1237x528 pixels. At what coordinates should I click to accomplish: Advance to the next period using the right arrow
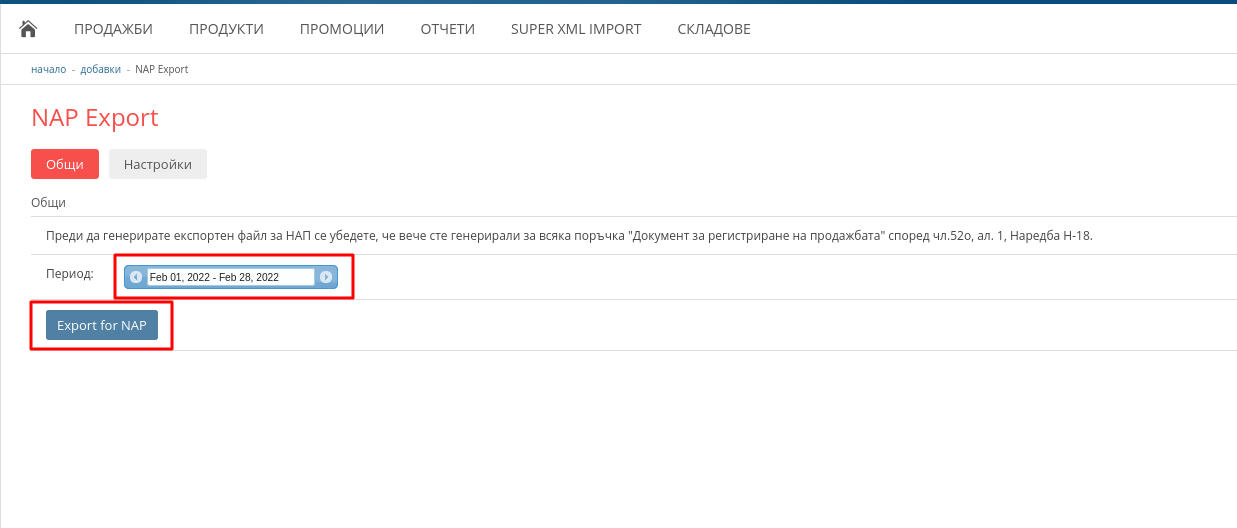click(326, 277)
